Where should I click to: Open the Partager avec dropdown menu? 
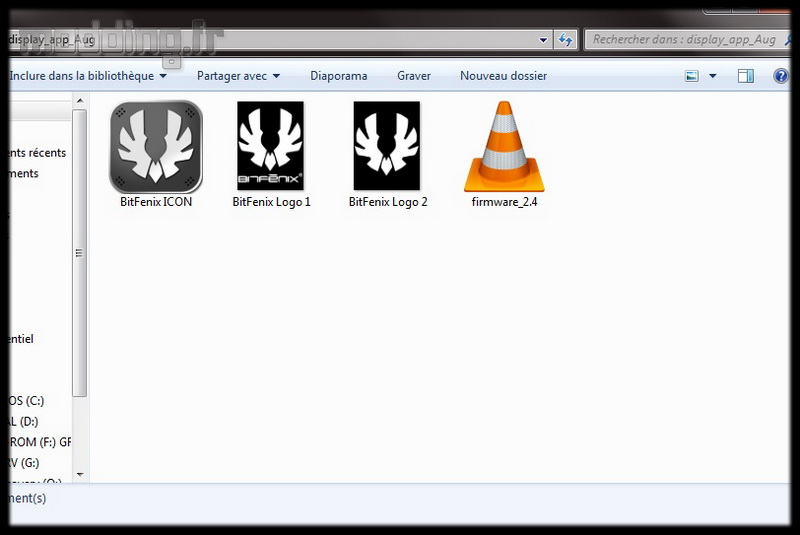[238, 76]
